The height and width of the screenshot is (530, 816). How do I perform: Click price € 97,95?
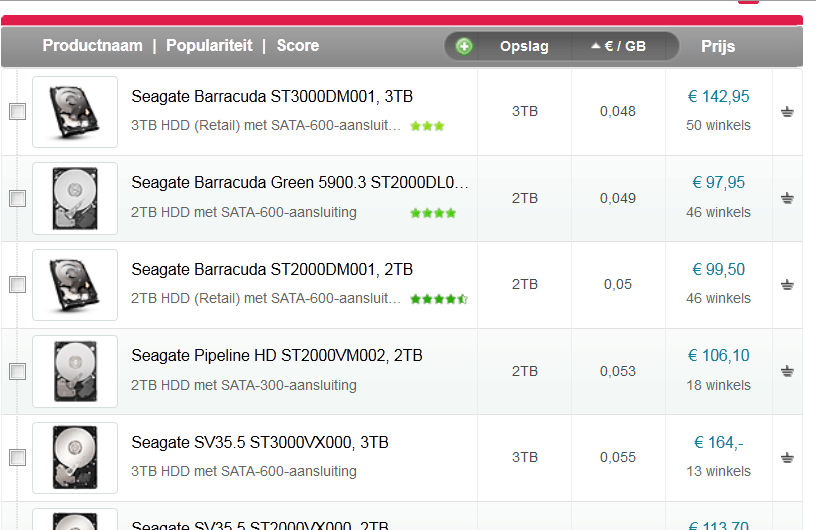tap(718, 183)
